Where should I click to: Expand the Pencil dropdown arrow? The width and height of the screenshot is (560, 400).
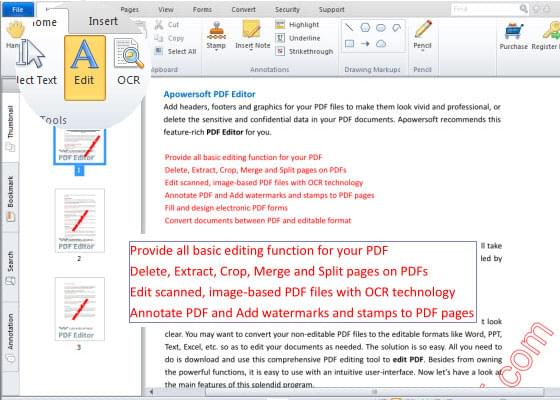422,51
